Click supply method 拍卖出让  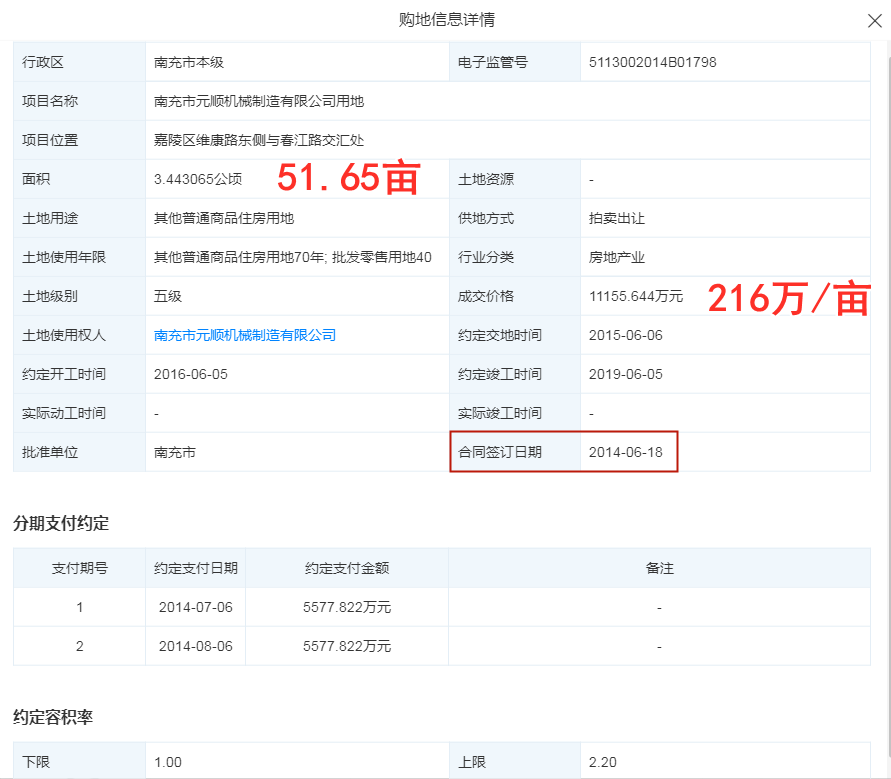pos(617,218)
